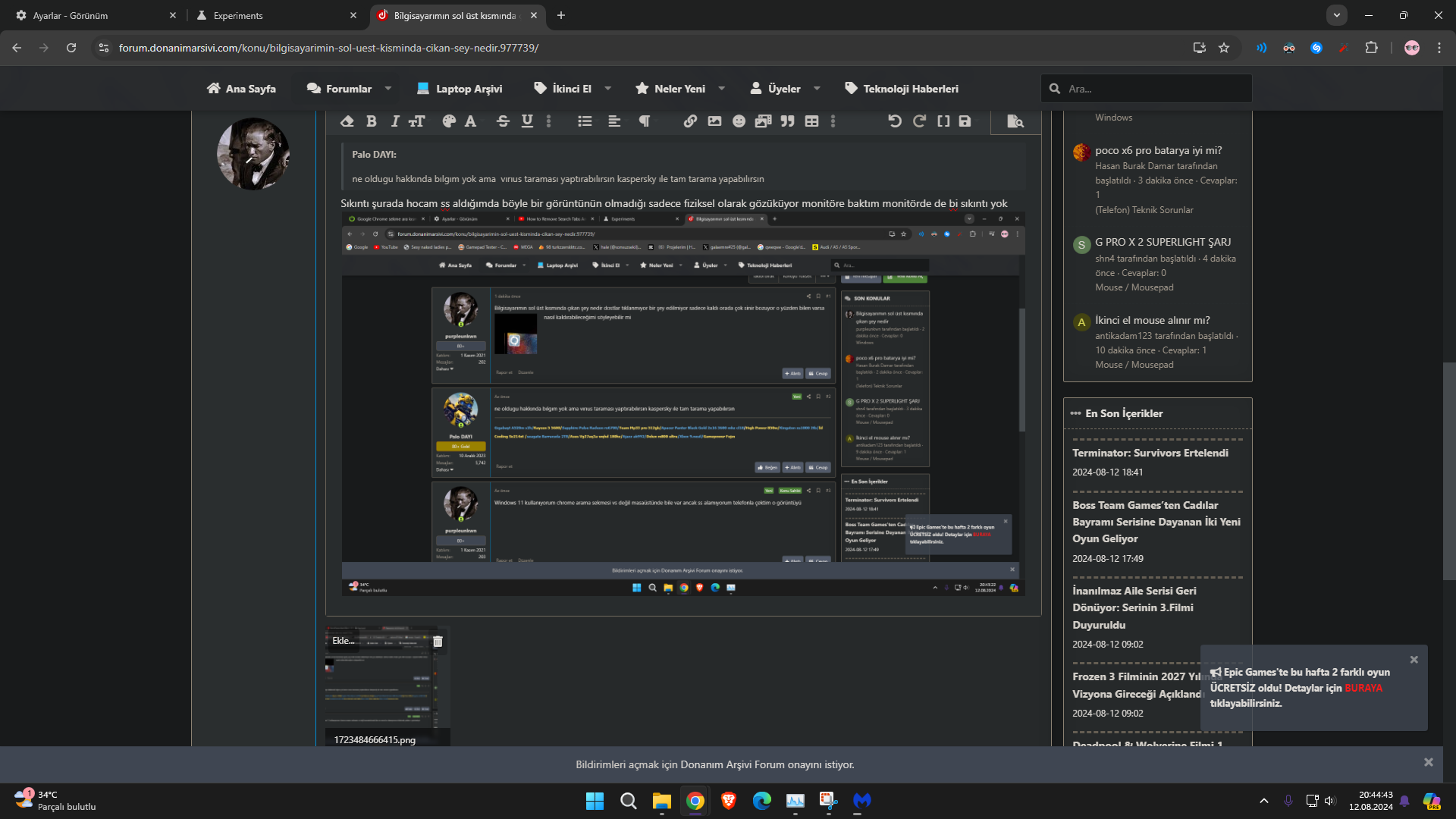Insert image using picture icon
1456x819 pixels.
[x=714, y=121]
